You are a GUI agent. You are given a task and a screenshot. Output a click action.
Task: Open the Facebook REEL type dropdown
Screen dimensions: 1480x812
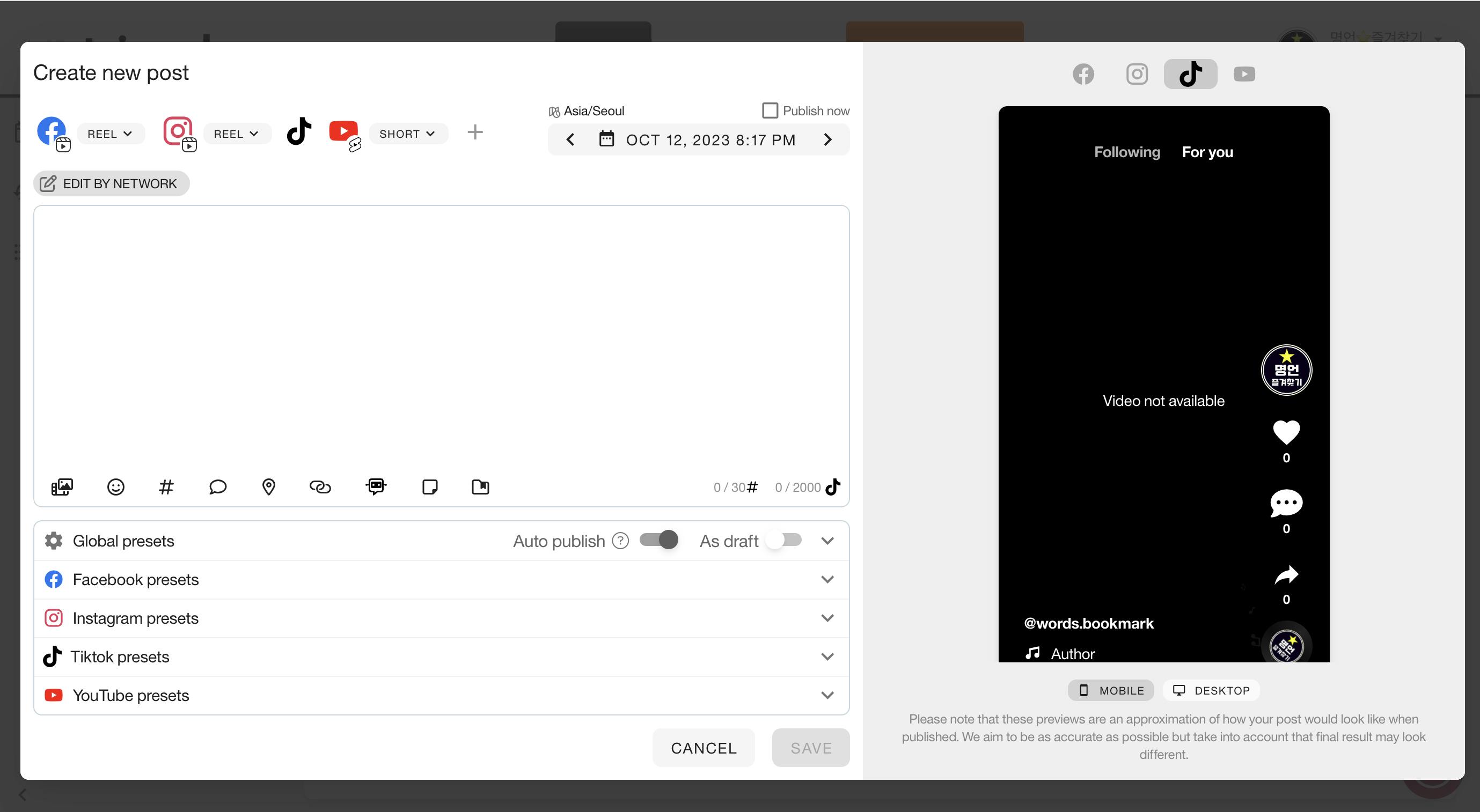pos(111,134)
